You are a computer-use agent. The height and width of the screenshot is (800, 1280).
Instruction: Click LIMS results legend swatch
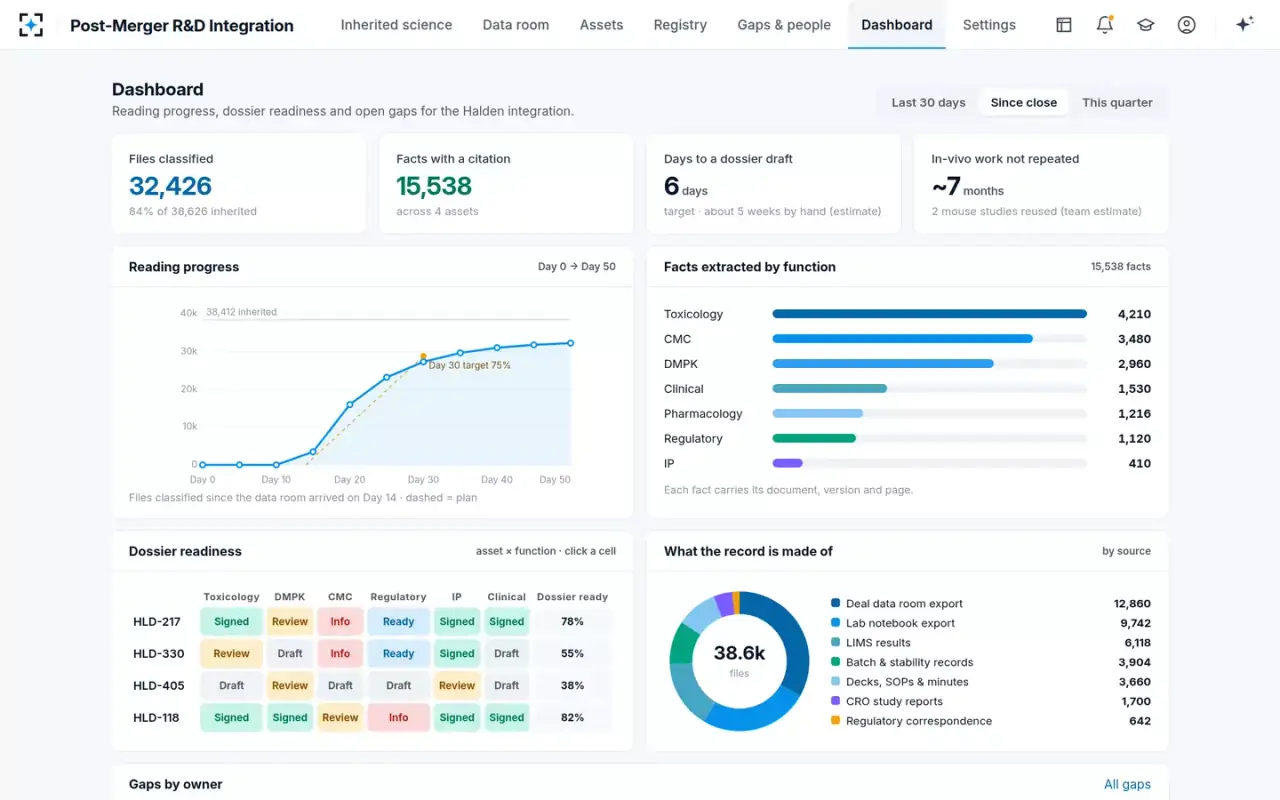[835, 642]
